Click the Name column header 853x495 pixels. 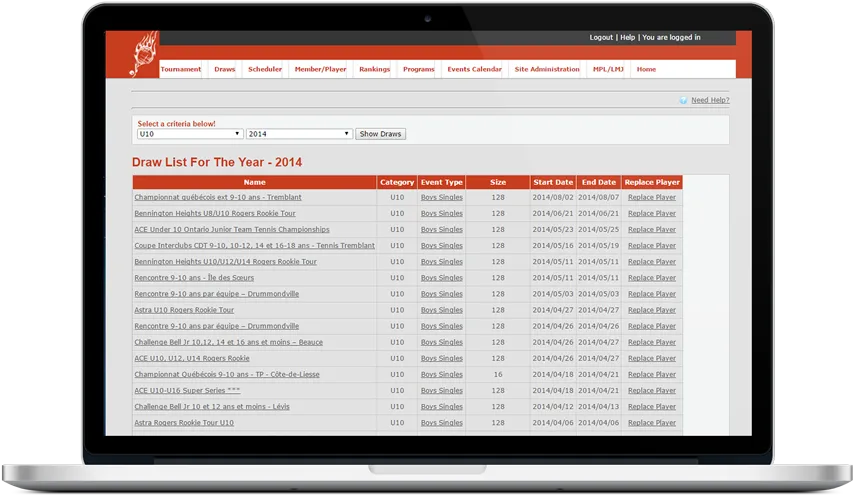click(x=255, y=182)
